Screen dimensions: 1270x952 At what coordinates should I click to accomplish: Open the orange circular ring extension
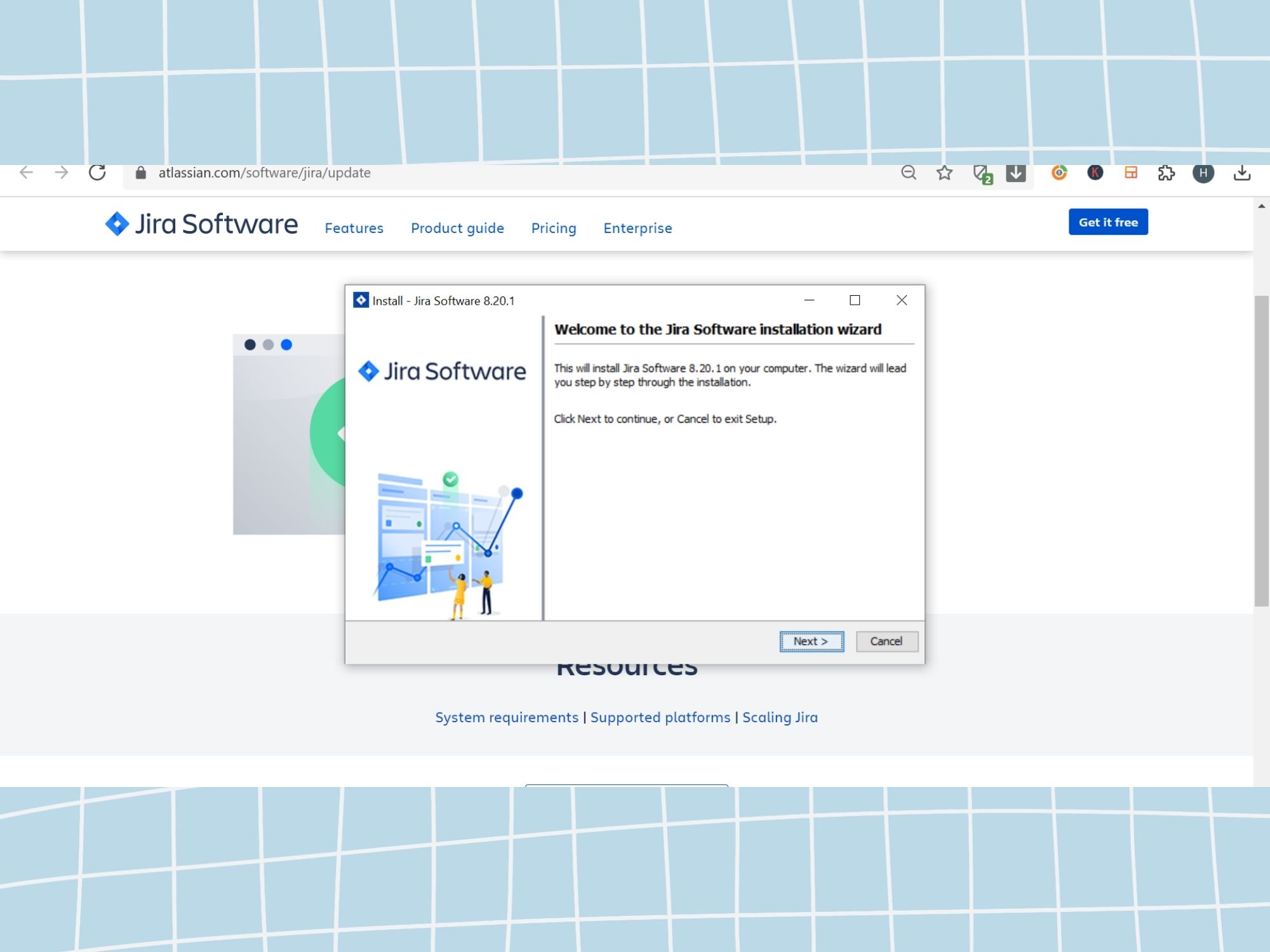[x=1059, y=172]
